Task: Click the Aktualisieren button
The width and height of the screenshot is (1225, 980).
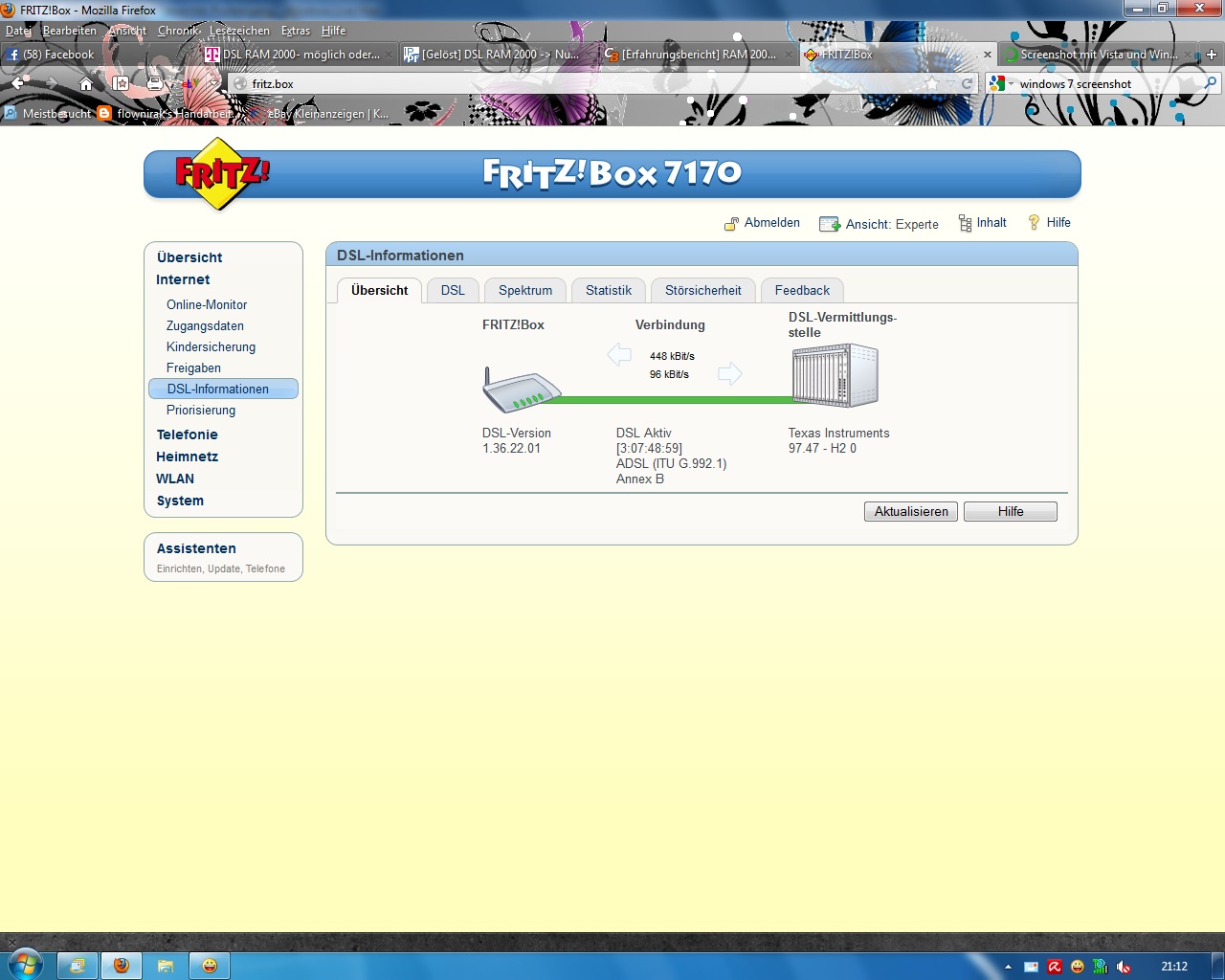Action: 911,511
